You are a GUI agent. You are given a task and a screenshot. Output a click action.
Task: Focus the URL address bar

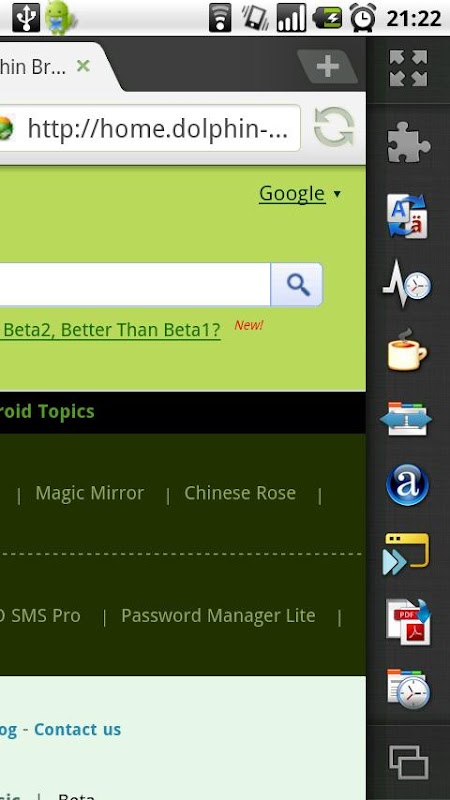click(150, 128)
